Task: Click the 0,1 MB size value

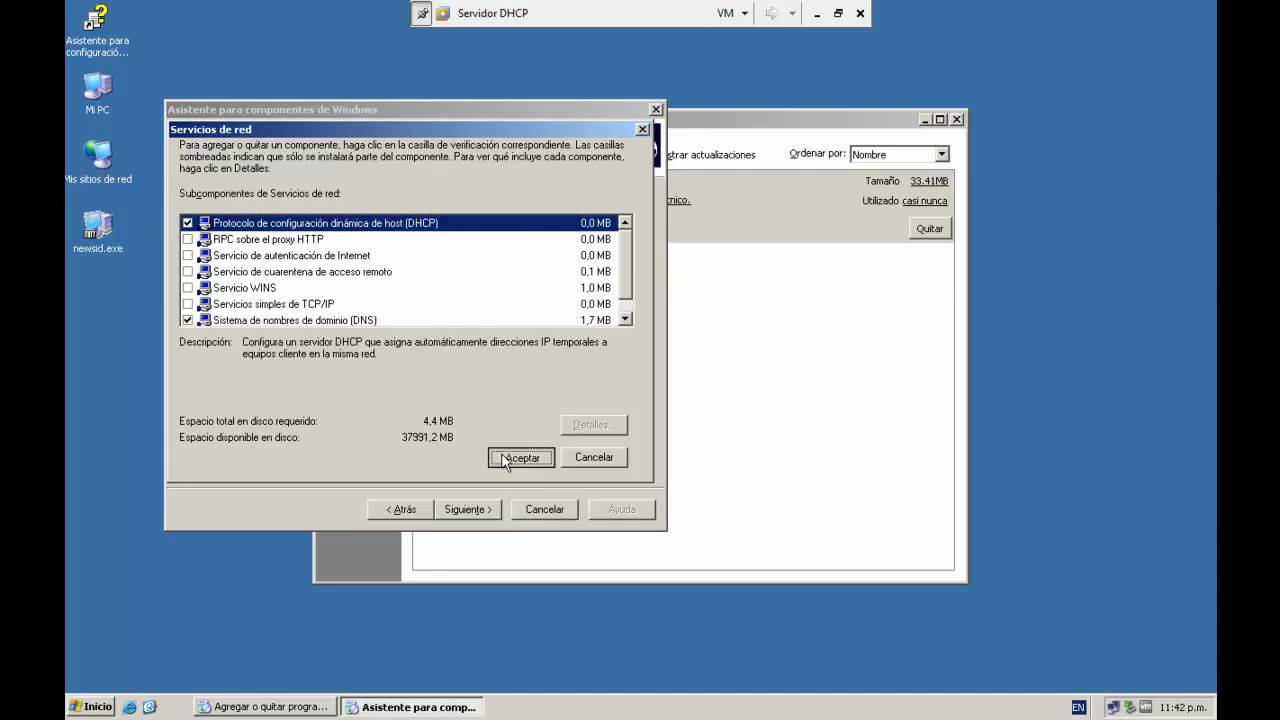Action: point(595,271)
